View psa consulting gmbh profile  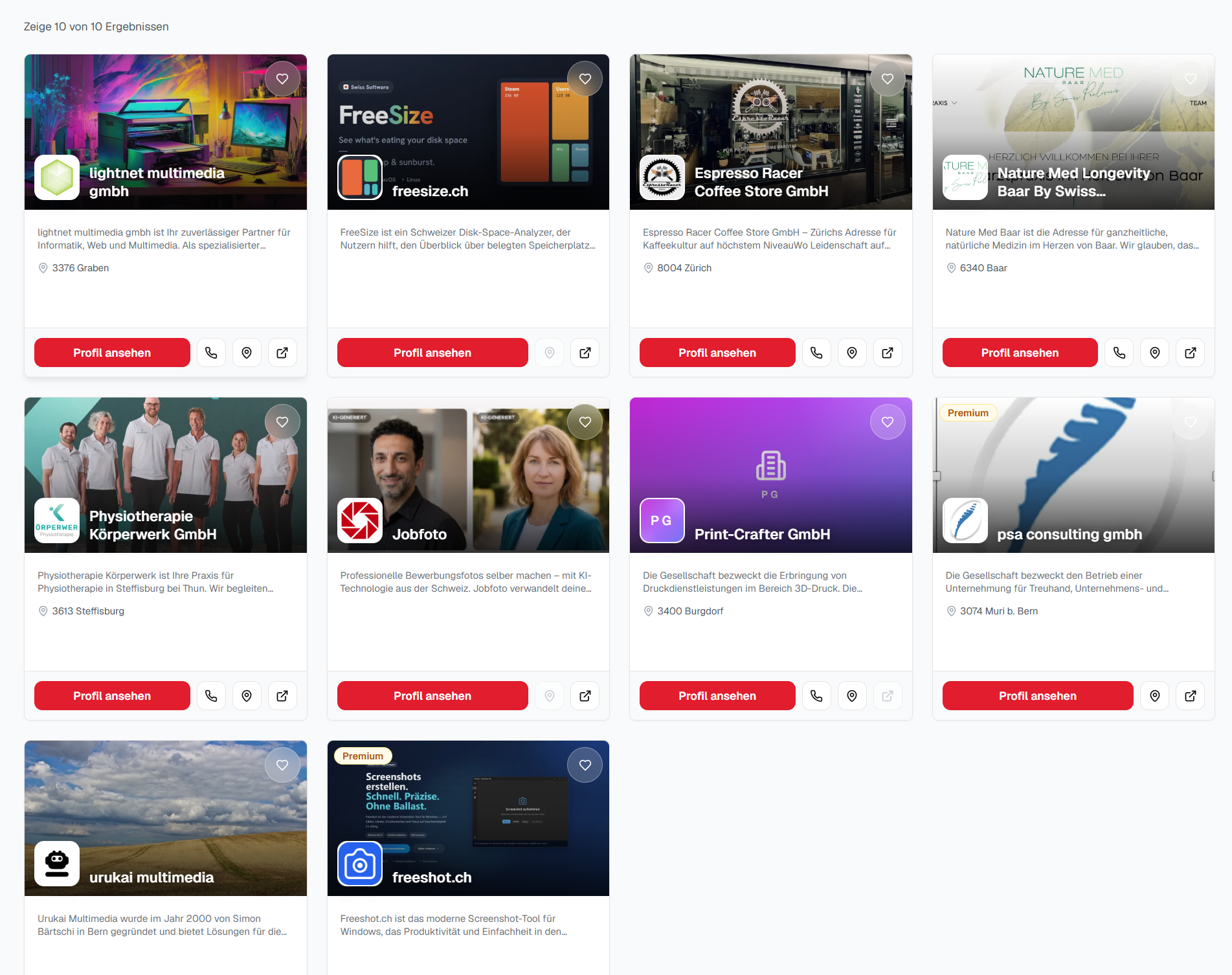coord(1038,696)
